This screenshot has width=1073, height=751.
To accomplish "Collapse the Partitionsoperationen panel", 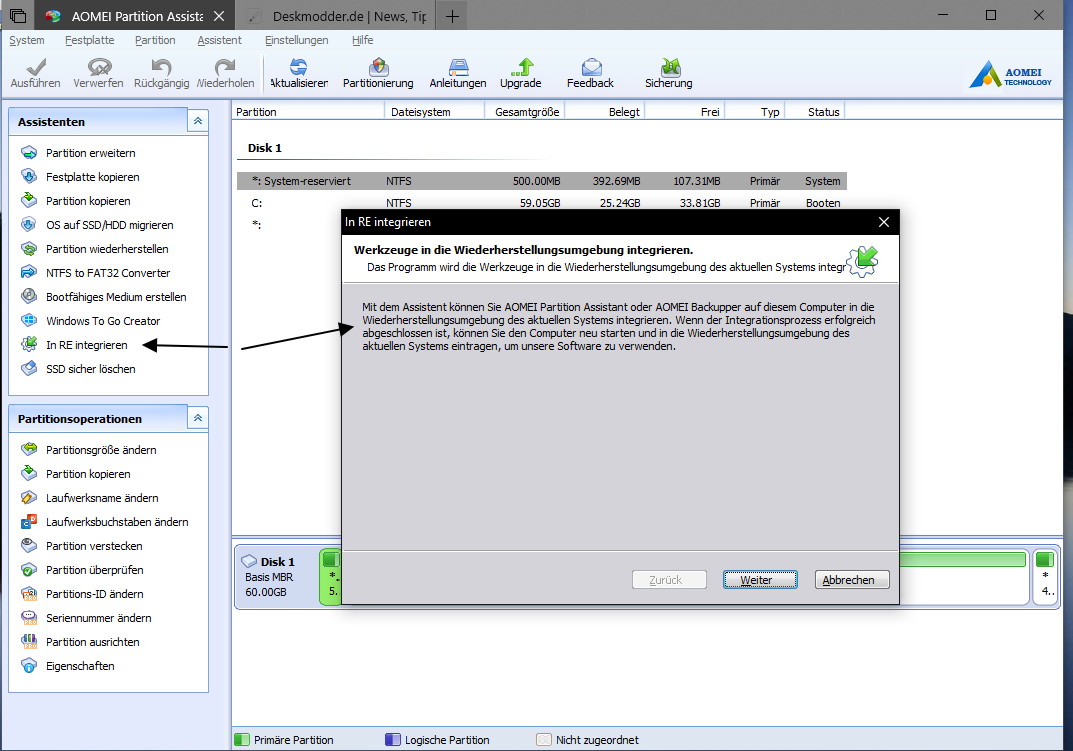I will [198, 418].
